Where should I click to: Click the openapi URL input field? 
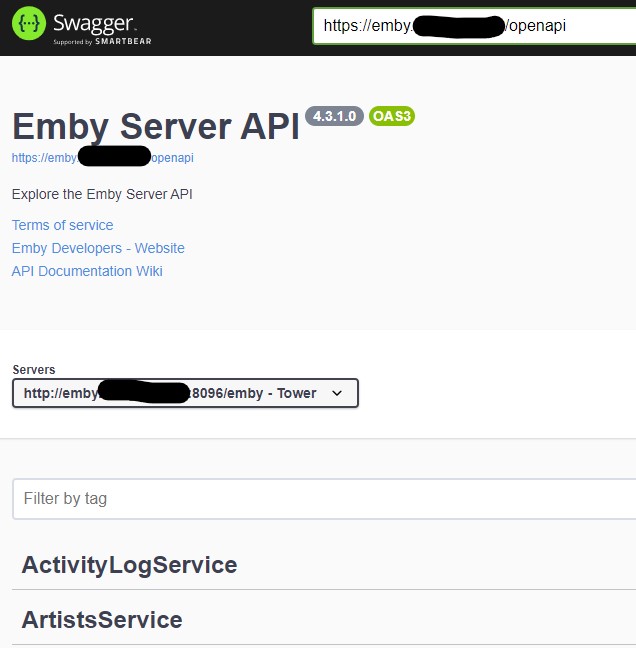tap(474, 26)
